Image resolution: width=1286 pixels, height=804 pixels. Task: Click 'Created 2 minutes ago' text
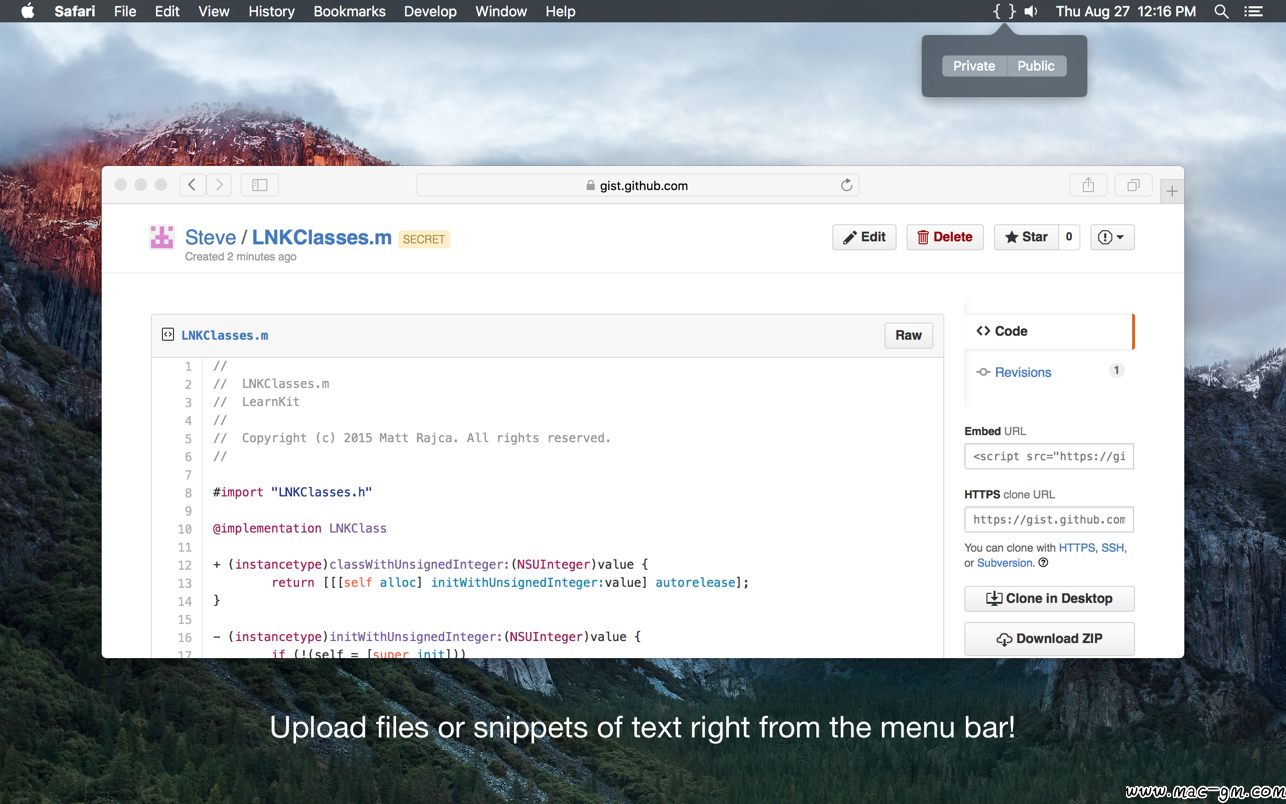click(241, 257)
